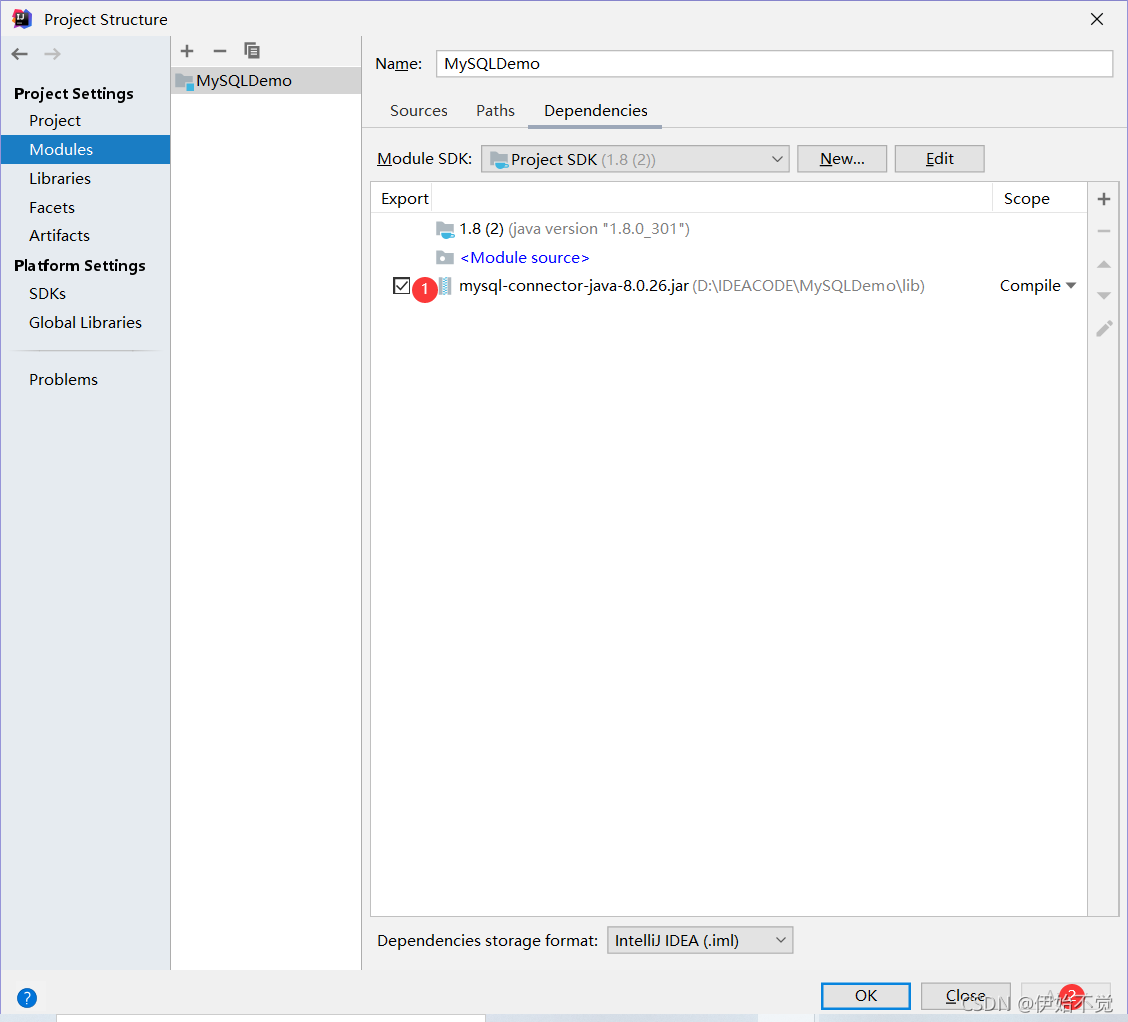The image size is (1128, 1022).
Task: Switch to the Paths tab
Action: [495, 111]
